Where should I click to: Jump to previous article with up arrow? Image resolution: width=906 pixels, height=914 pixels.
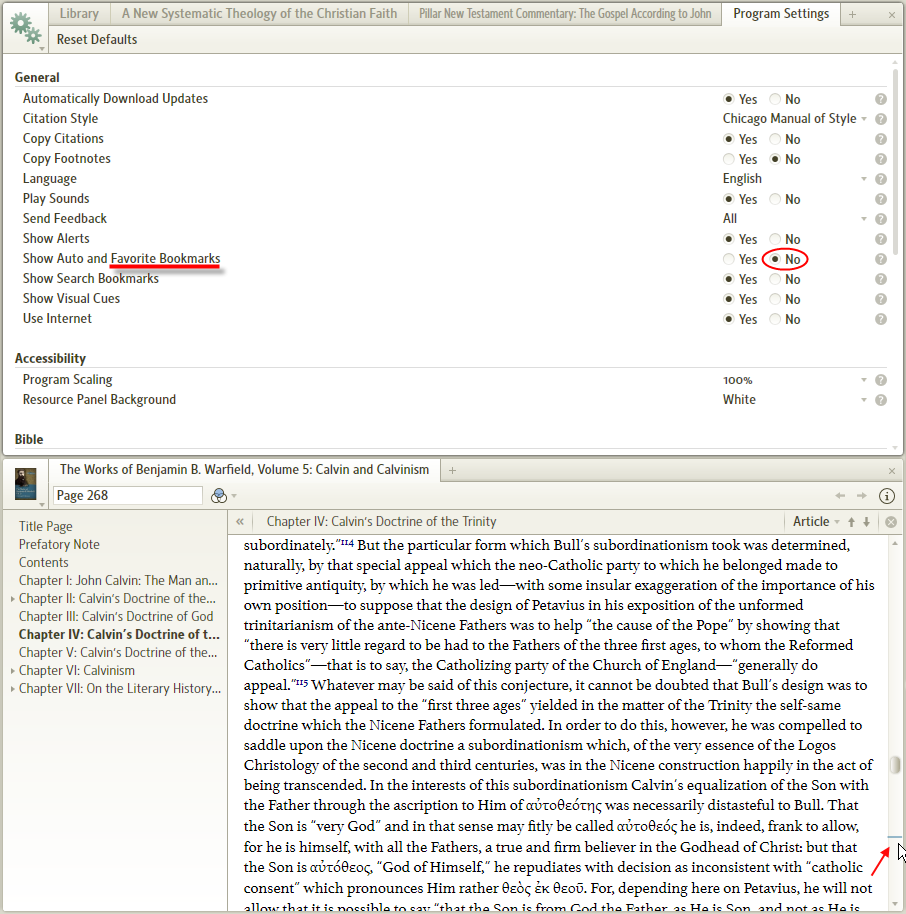point(851,522)
